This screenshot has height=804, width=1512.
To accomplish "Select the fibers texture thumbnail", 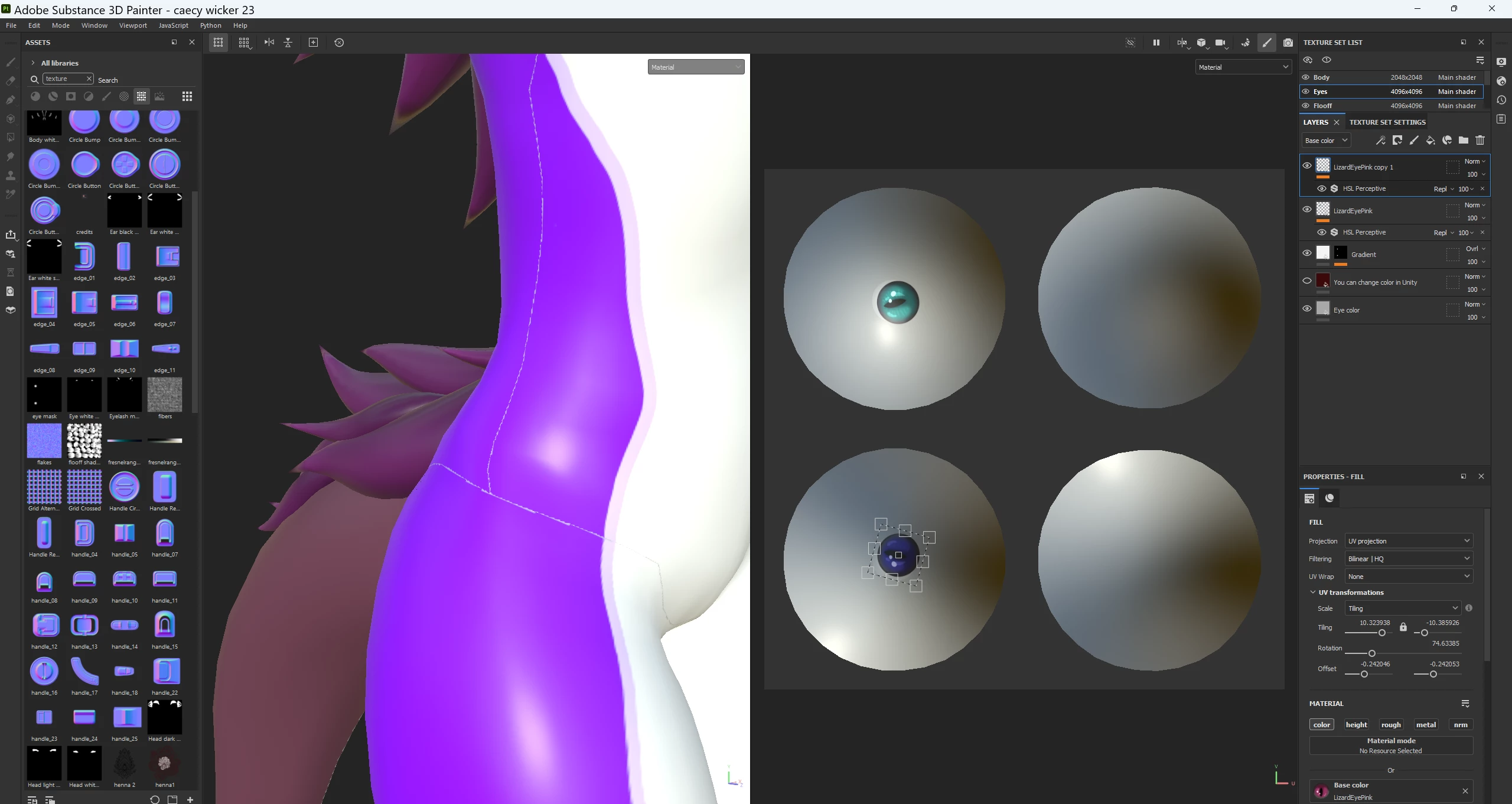I will [x=165, y=395].
